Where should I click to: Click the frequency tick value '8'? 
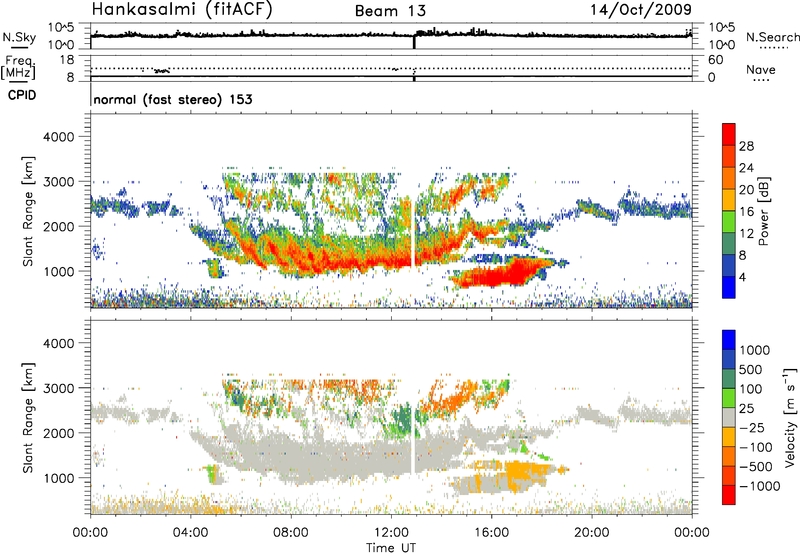pyautogui.click(x=70, y=78)
